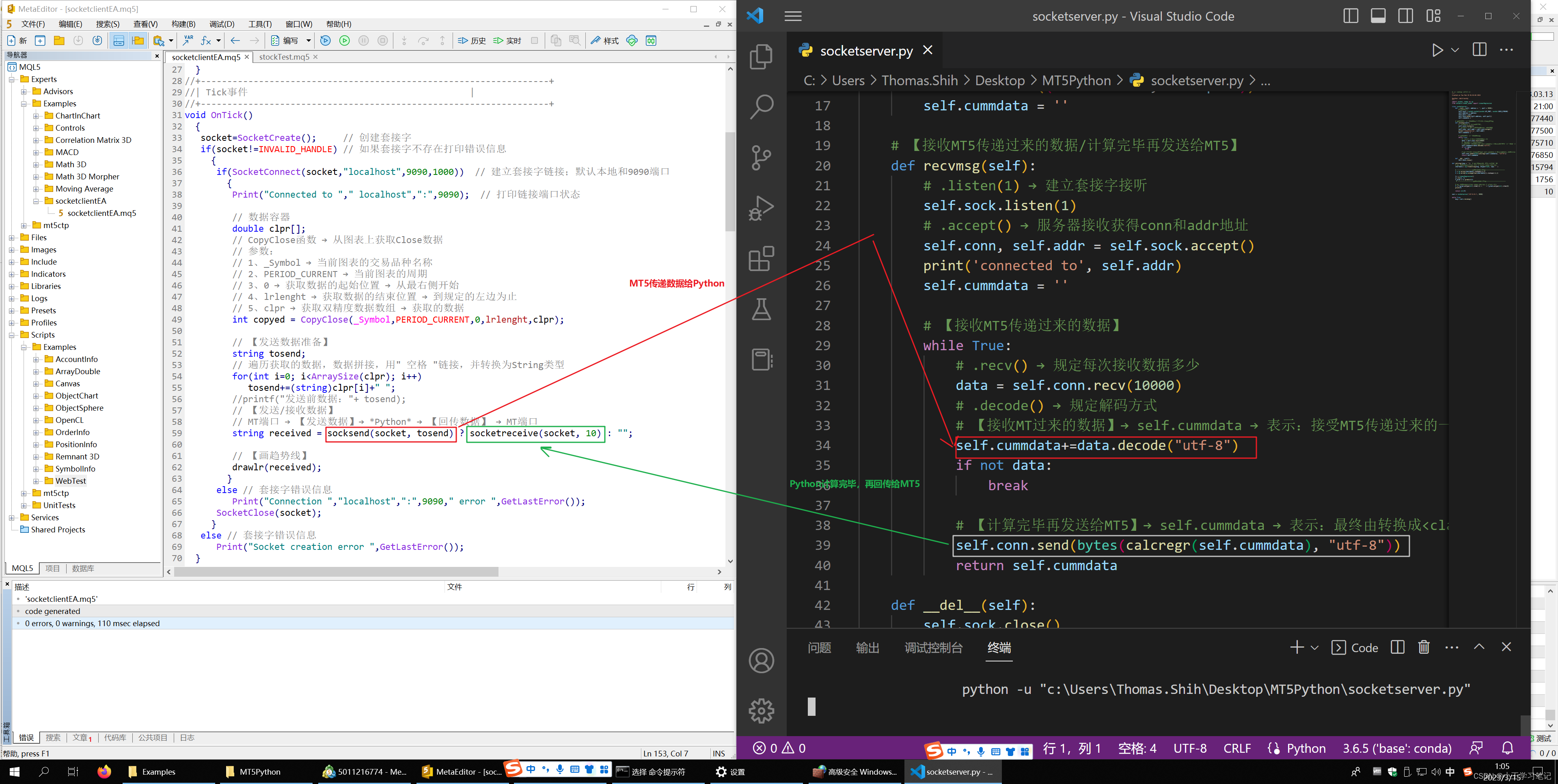Open the Search view in VS Code
Screen dimensions: 1558x784
(x=761, y=106)
